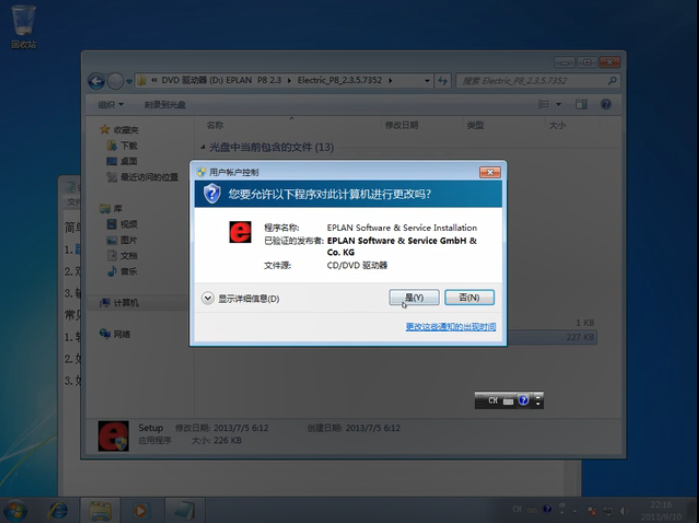Click the No (否(N)) button in UAC dialog

click(469, 297)
